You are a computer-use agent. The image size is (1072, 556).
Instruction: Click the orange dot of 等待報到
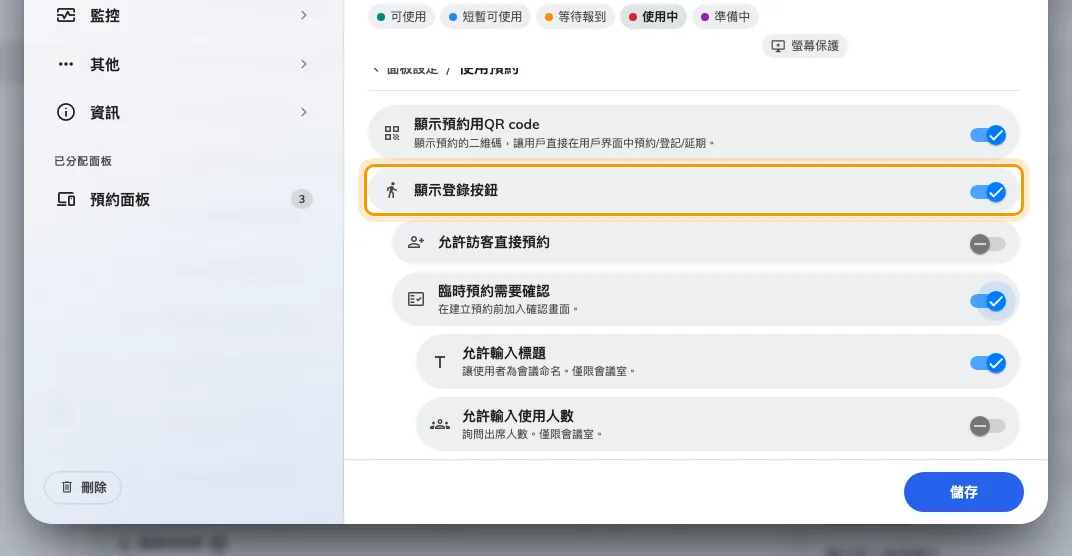548,17
